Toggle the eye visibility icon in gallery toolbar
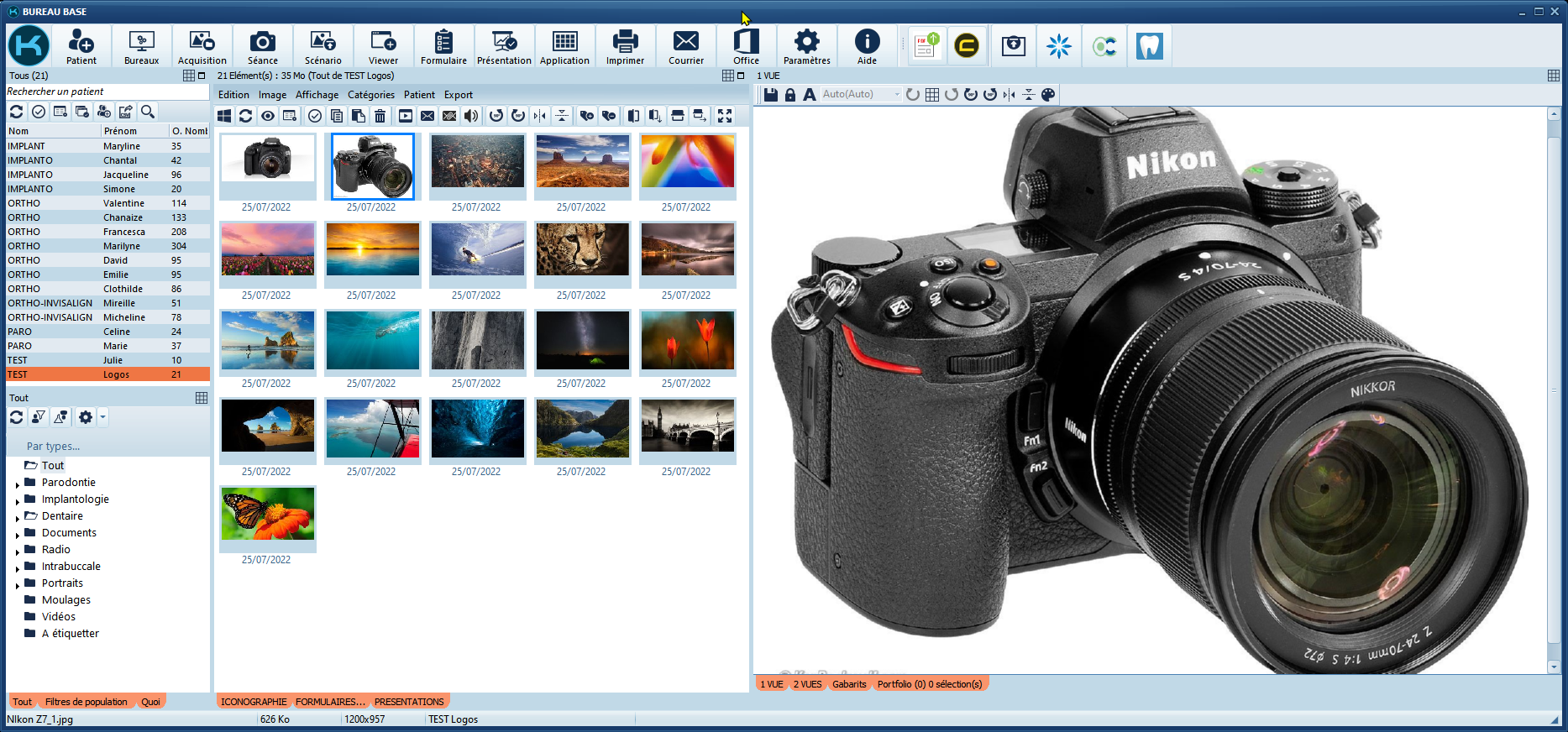The width and height of the screenshot is (1568, 732). 267,116
